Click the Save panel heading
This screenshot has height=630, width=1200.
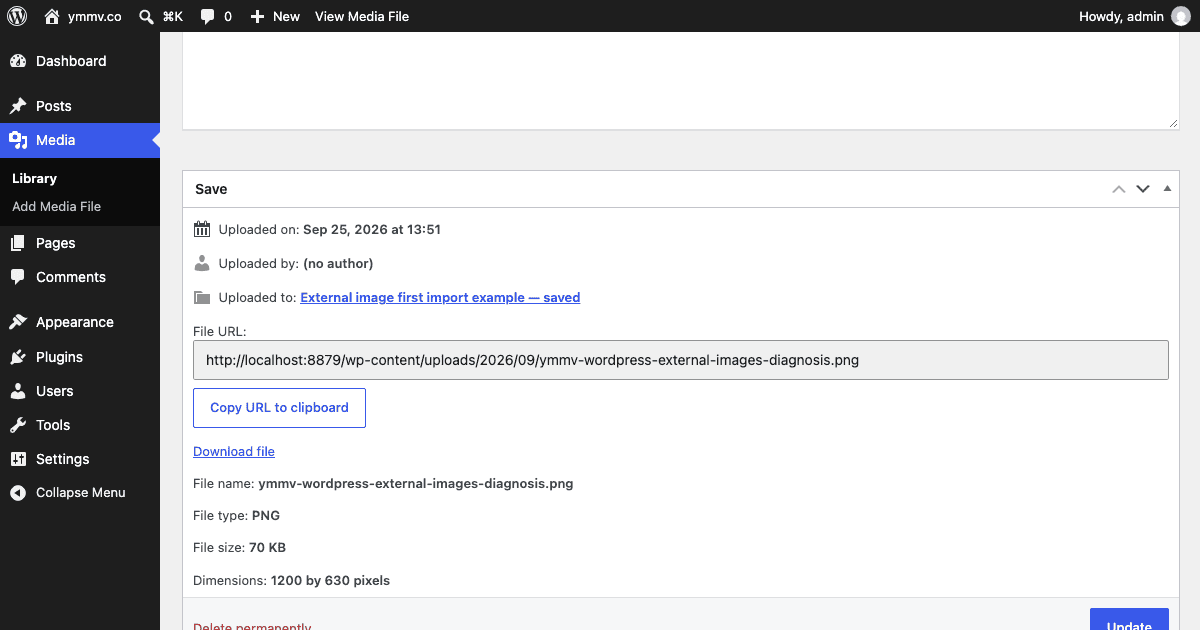pos(211,189)
